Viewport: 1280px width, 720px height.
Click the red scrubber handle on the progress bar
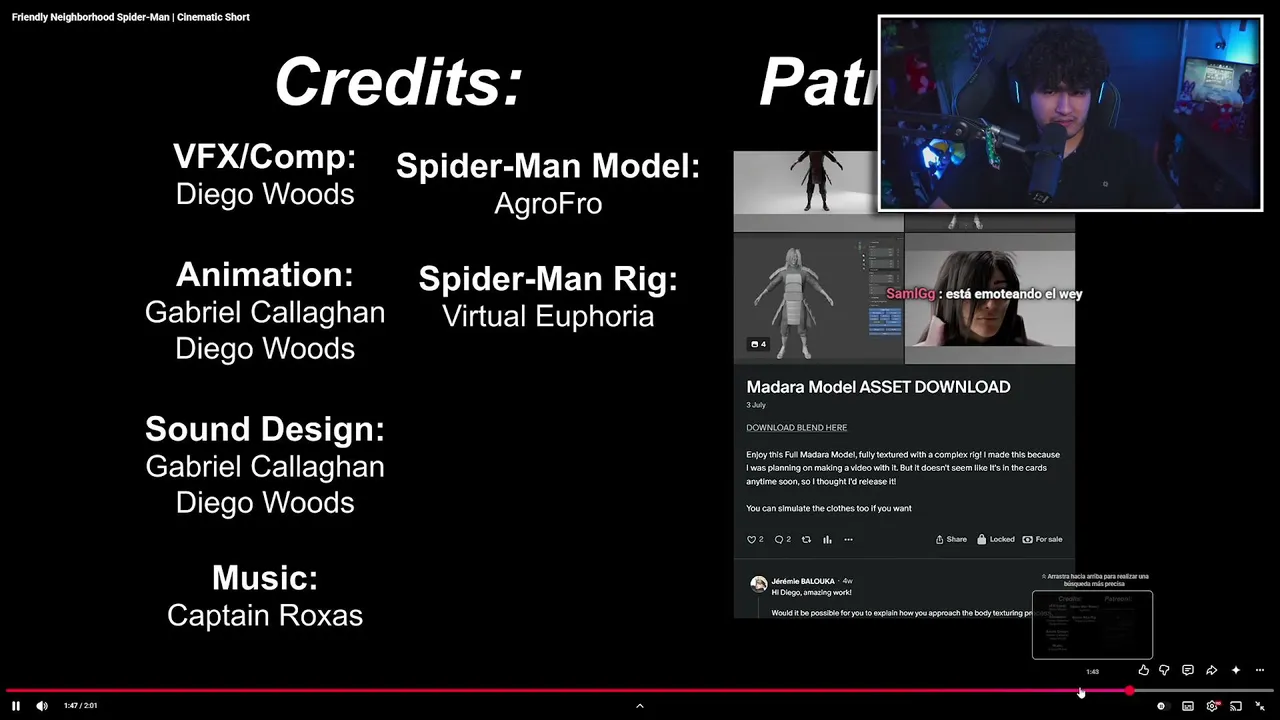(1130, 690)
